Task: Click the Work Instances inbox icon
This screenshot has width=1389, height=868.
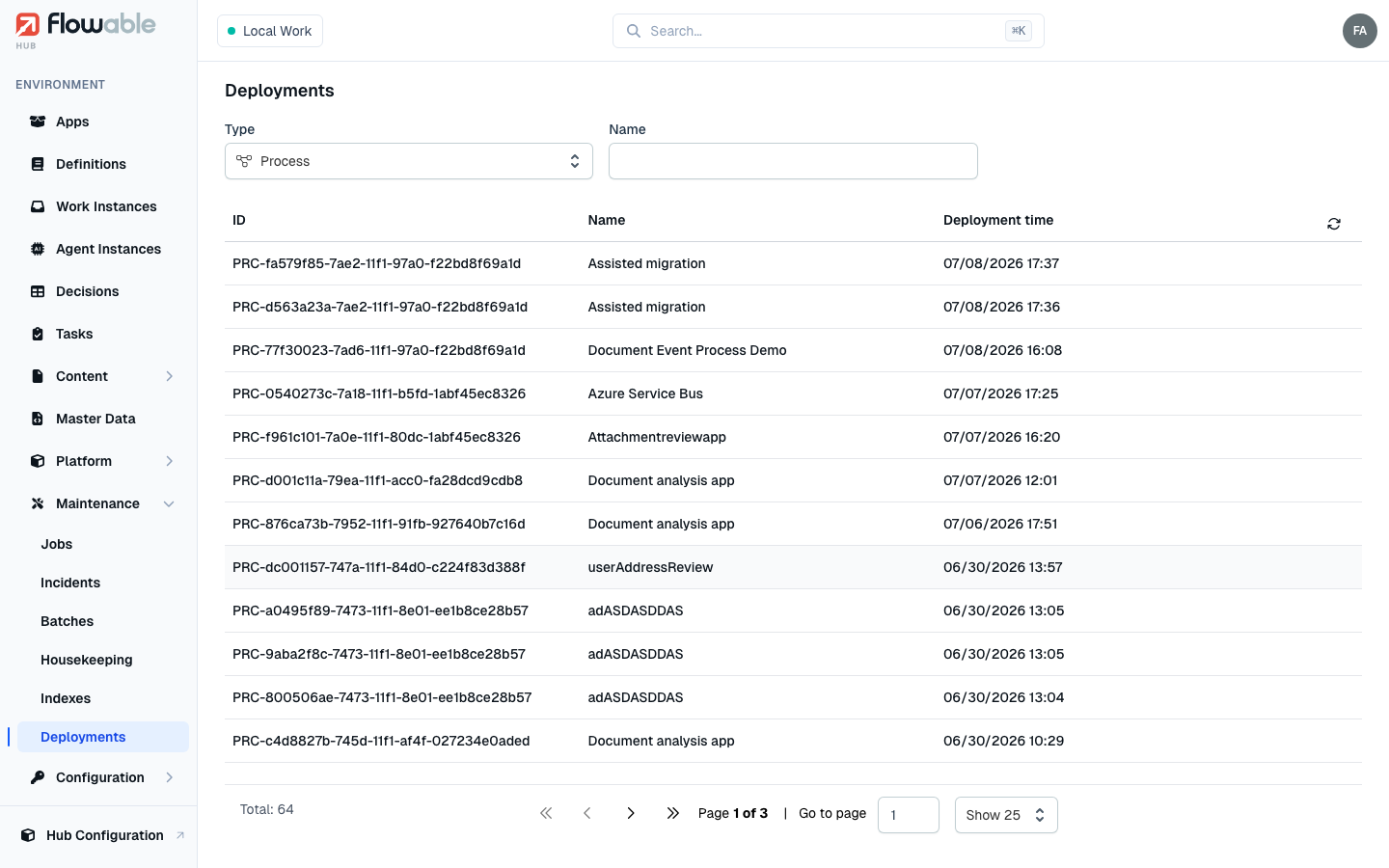Action: pyautogui.click(x=38, y=206)
